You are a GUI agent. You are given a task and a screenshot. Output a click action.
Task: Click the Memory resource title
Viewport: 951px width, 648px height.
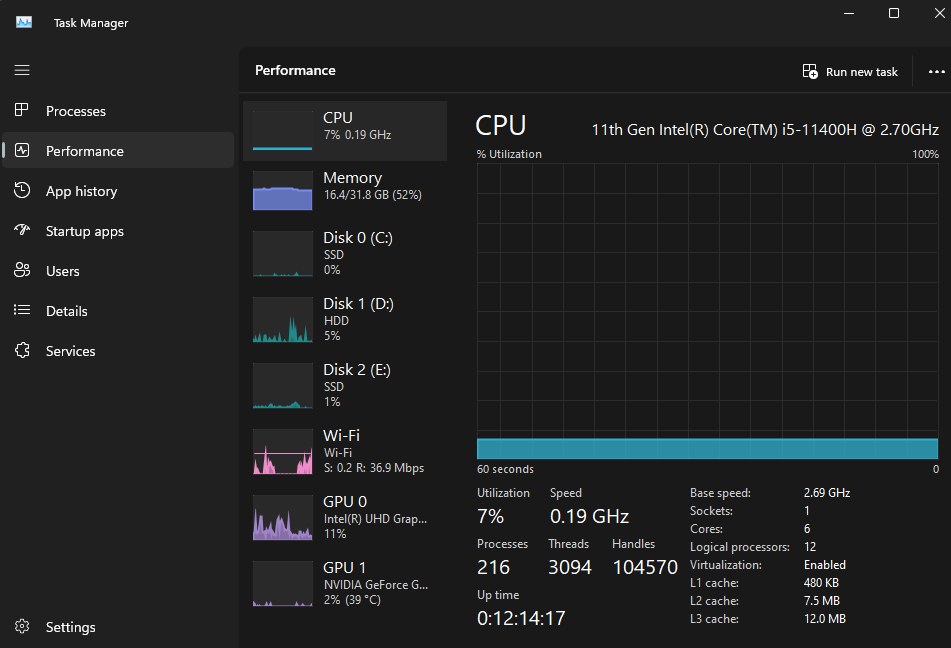352,178
